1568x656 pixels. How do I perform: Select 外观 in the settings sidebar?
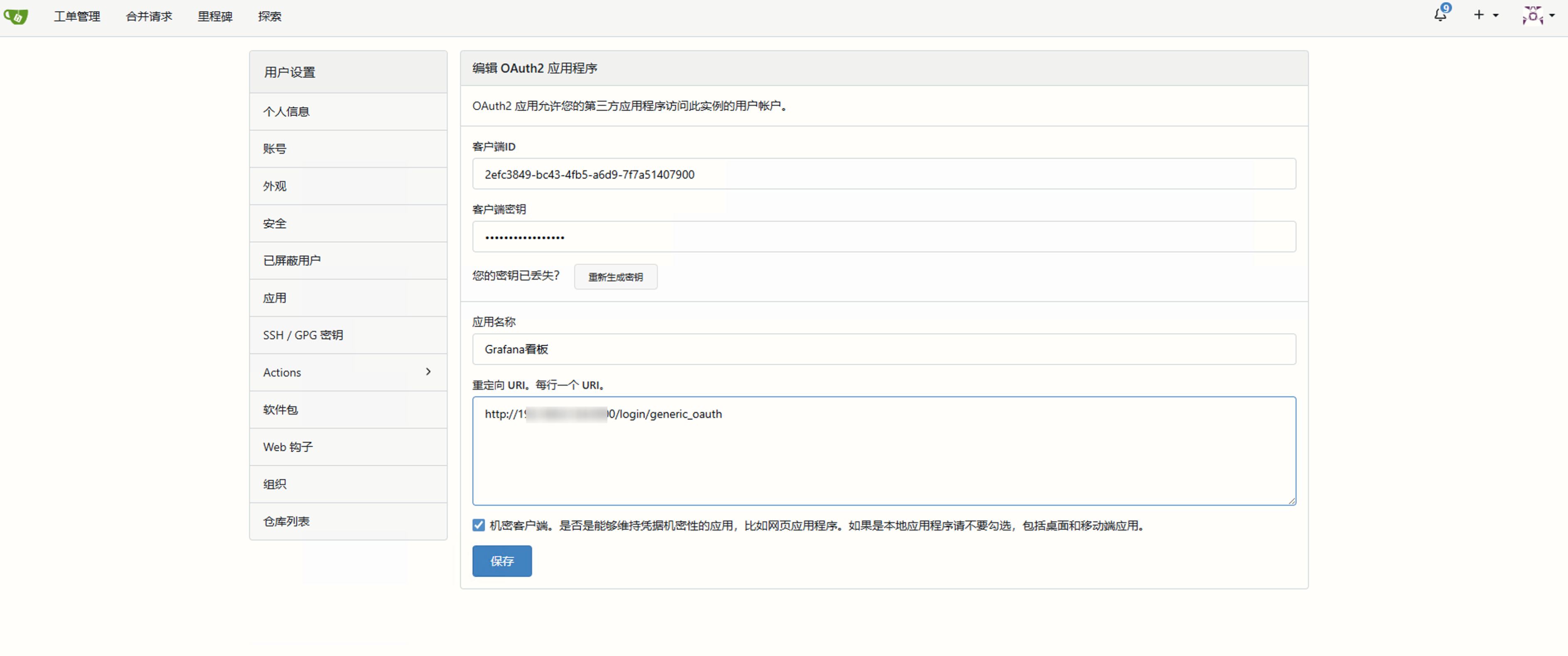[x=348, y=186]
